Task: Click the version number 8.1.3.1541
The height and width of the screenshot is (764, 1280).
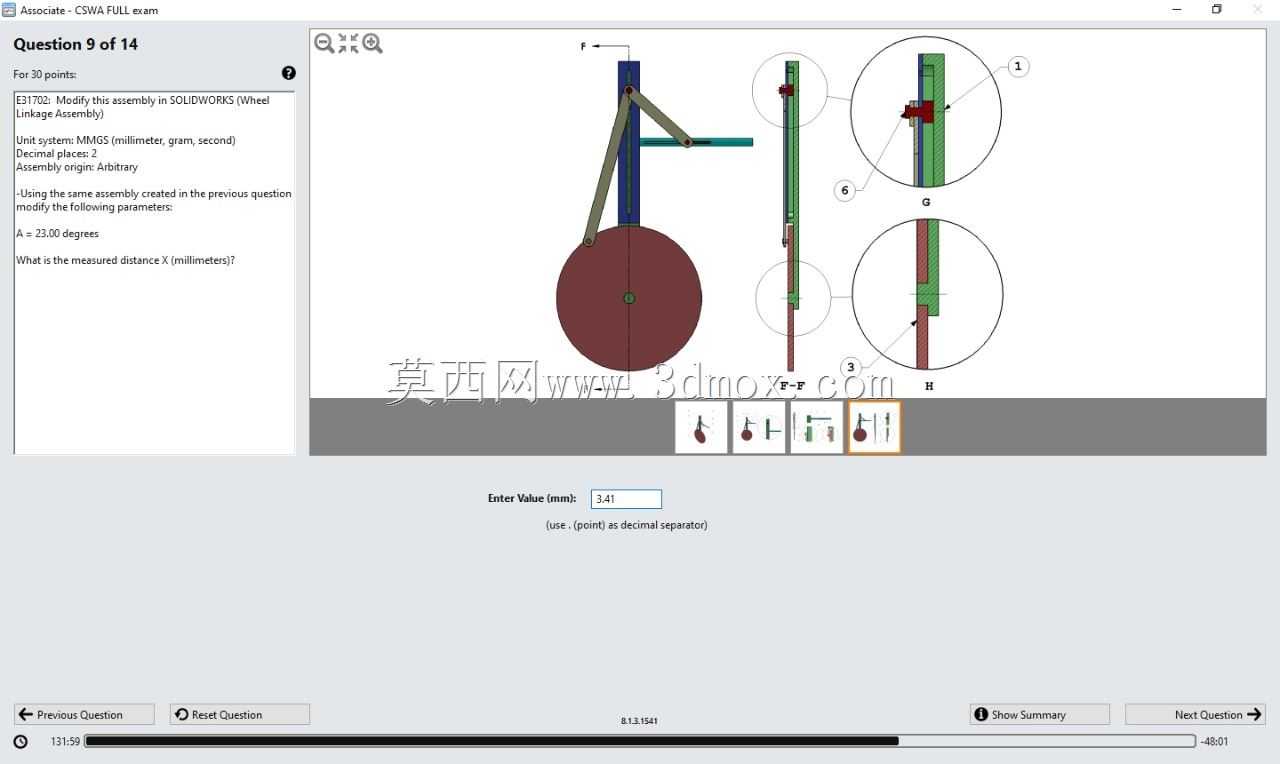Action: pyautogui.click(x=639, y=720)
